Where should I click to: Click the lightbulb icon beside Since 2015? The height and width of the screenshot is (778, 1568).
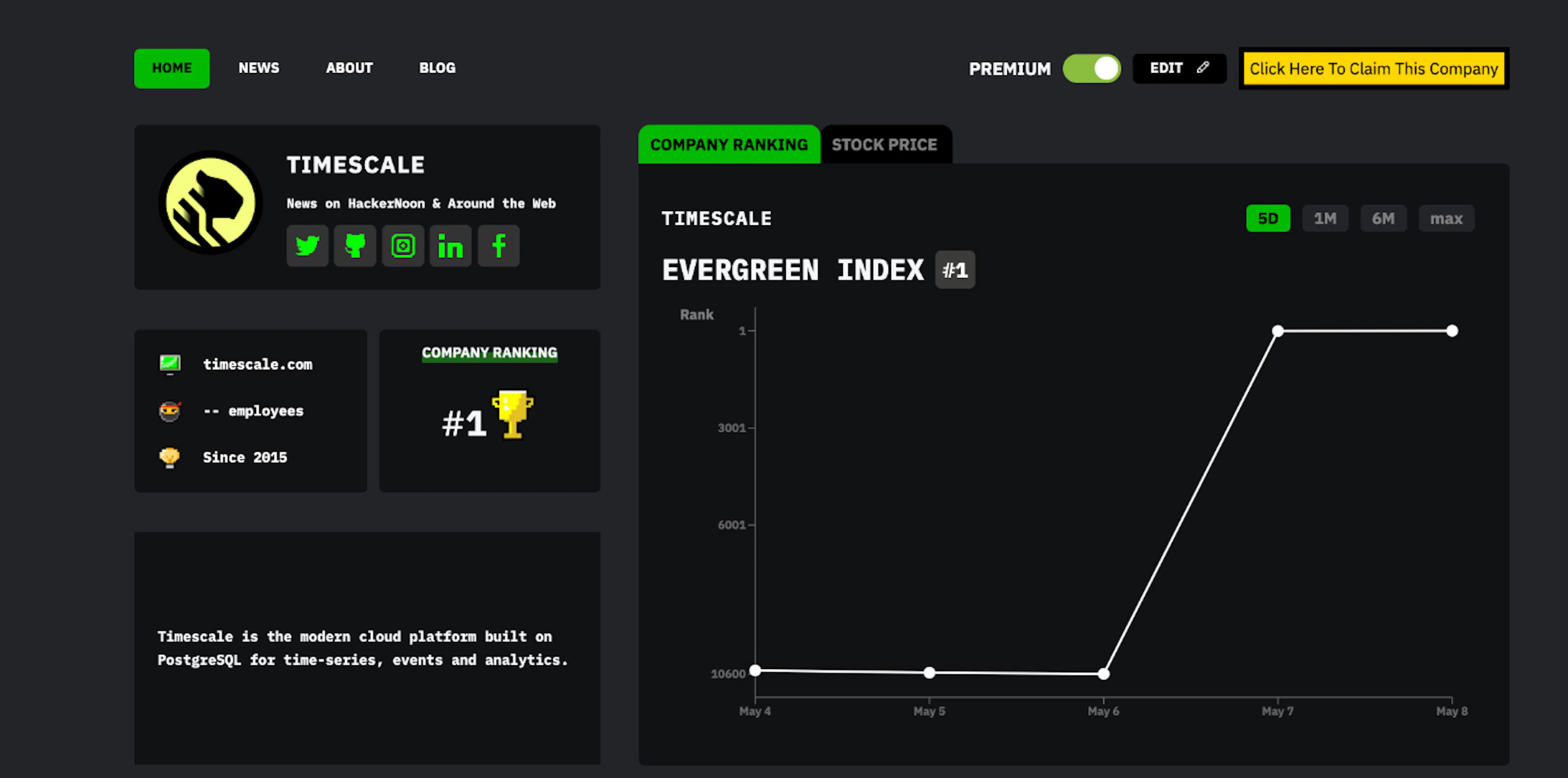[x=170, y=458]
